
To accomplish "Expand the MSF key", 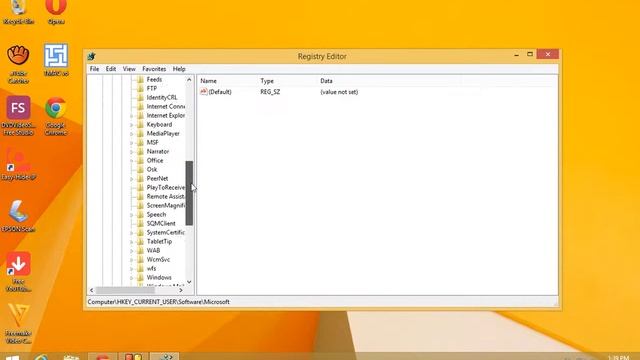I will pyautogui.click(x=131, y=143).
